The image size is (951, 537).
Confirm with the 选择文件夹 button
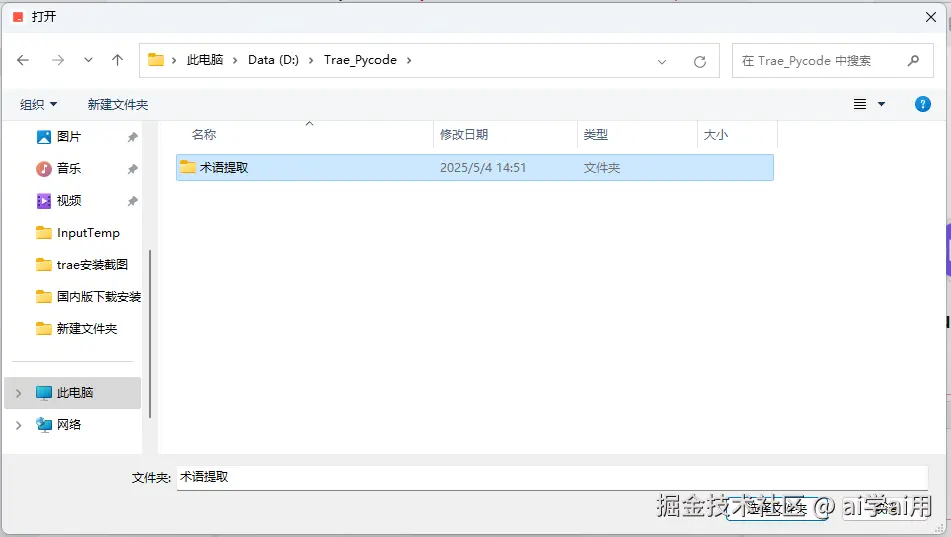coord(776,507)
